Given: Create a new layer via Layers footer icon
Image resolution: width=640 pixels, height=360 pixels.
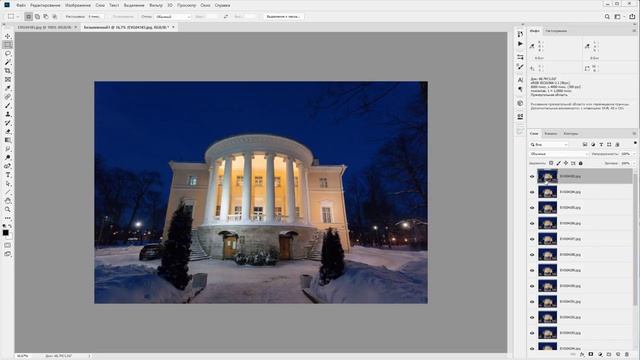Looking at the screenshot, I should click(618, 354).
